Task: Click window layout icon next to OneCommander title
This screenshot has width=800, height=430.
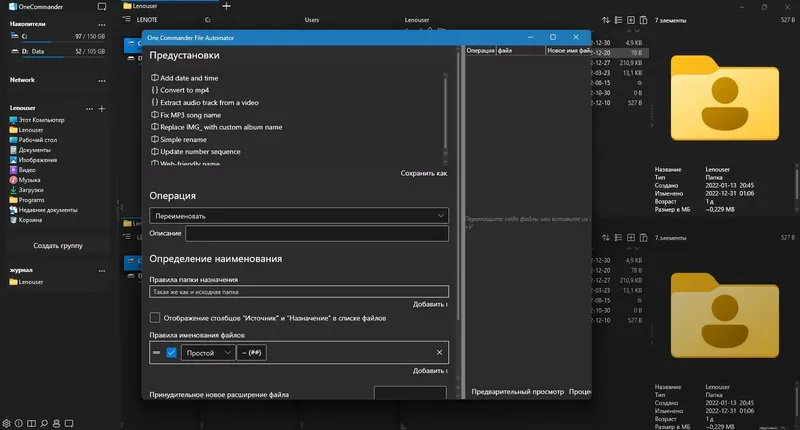Action: [102, 7]
